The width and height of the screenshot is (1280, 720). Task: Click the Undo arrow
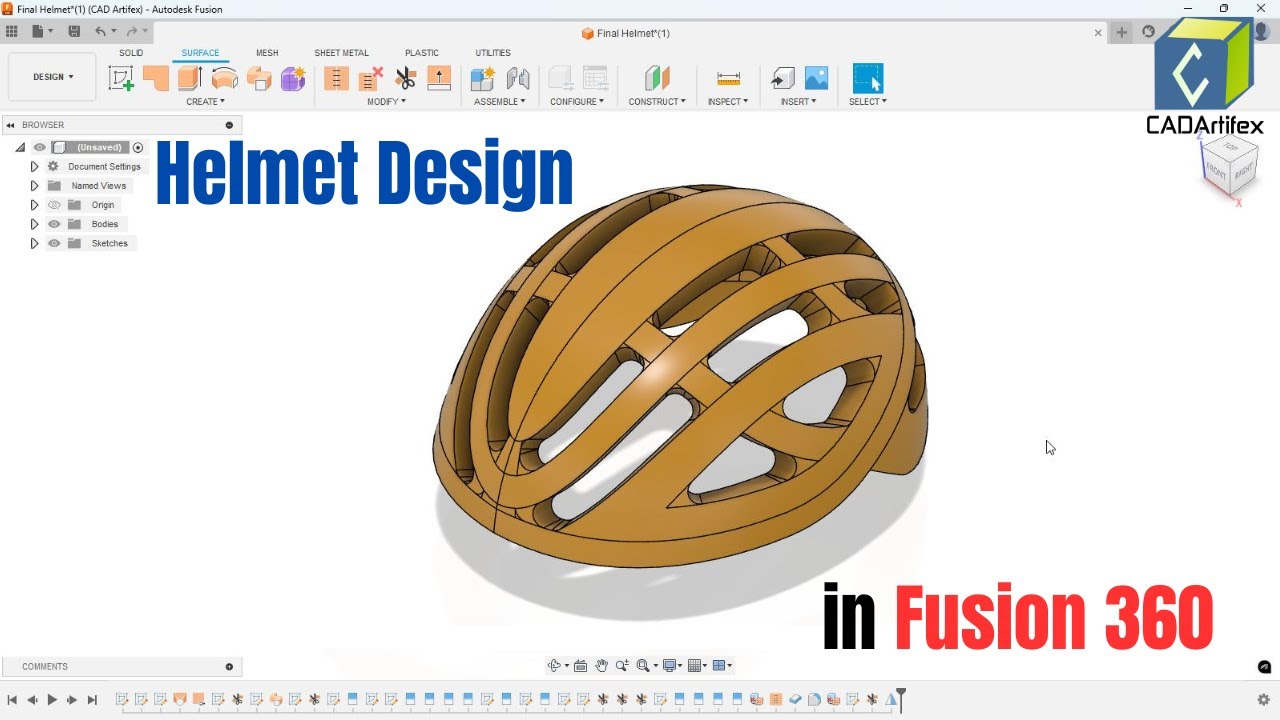pos(100,32)
